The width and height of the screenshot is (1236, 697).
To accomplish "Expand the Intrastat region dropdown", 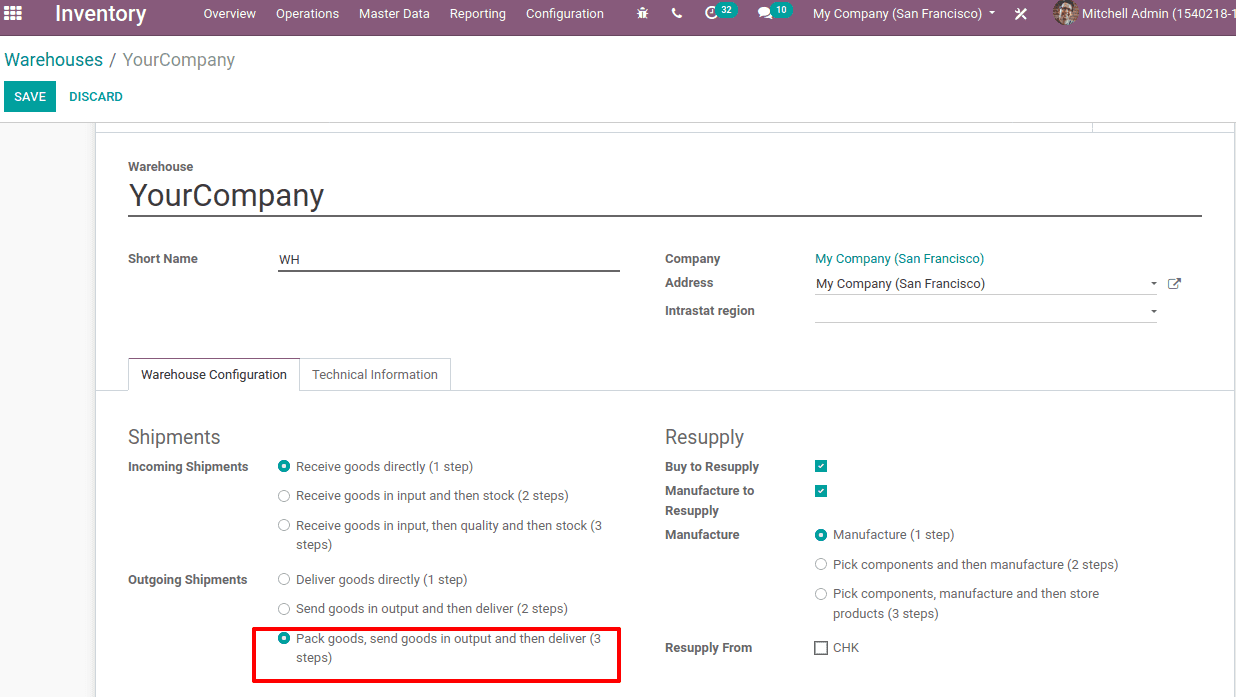I will coord(1153,311).
